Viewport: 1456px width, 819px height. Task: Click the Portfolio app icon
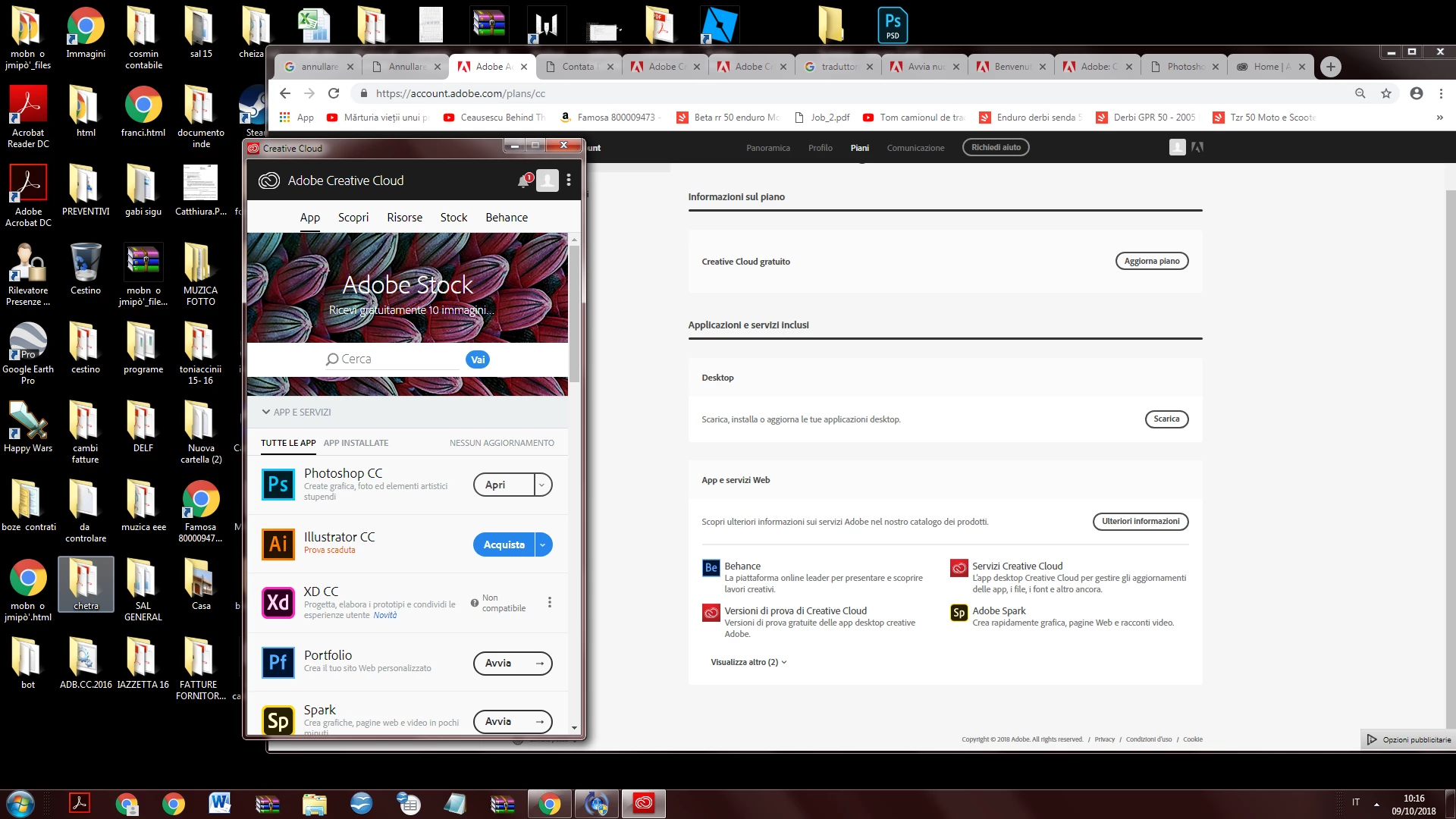click(x=278, y=663)
